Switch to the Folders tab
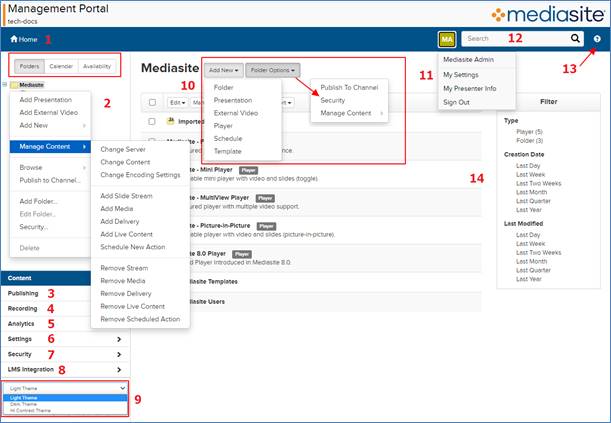 point(30,66)
